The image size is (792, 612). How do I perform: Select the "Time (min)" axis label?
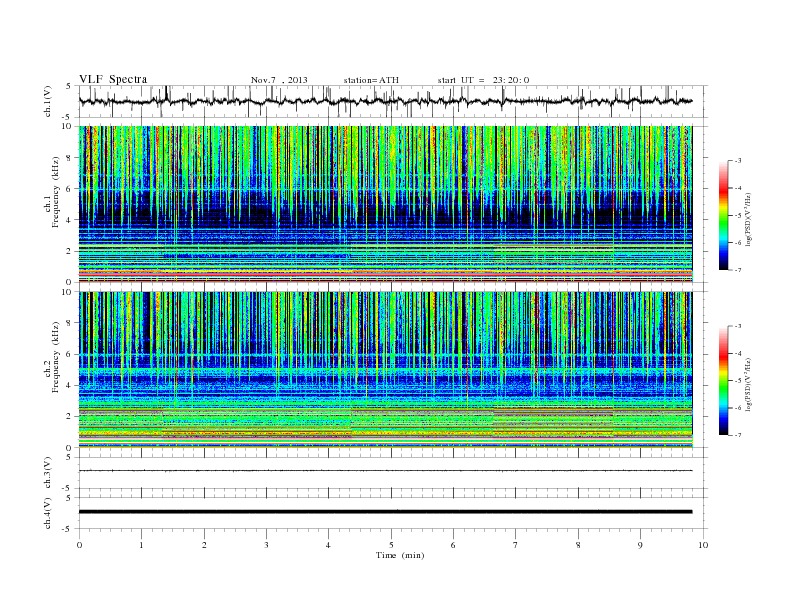click(400, 555)
